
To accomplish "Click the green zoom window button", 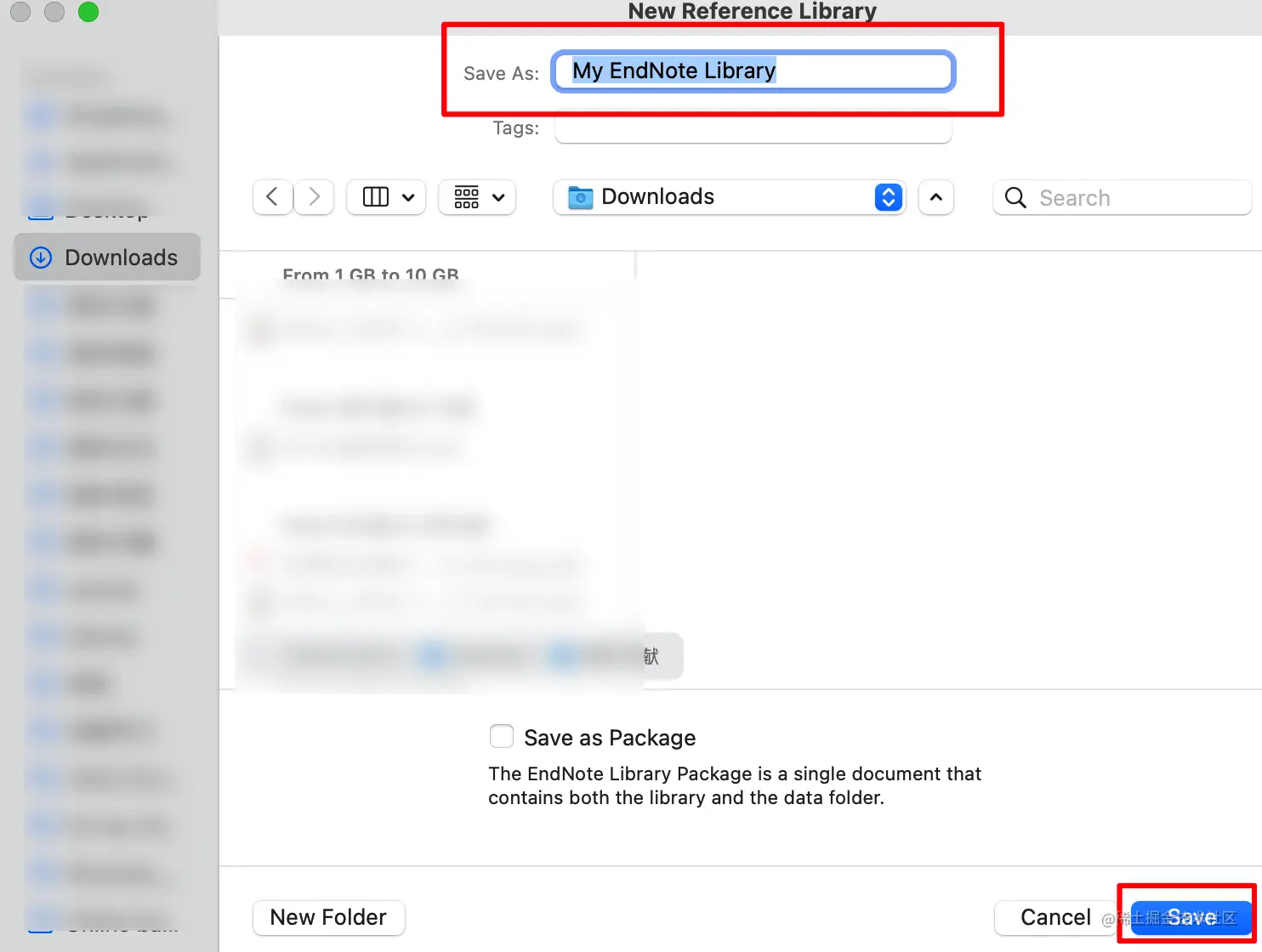I will coord(88,12).
